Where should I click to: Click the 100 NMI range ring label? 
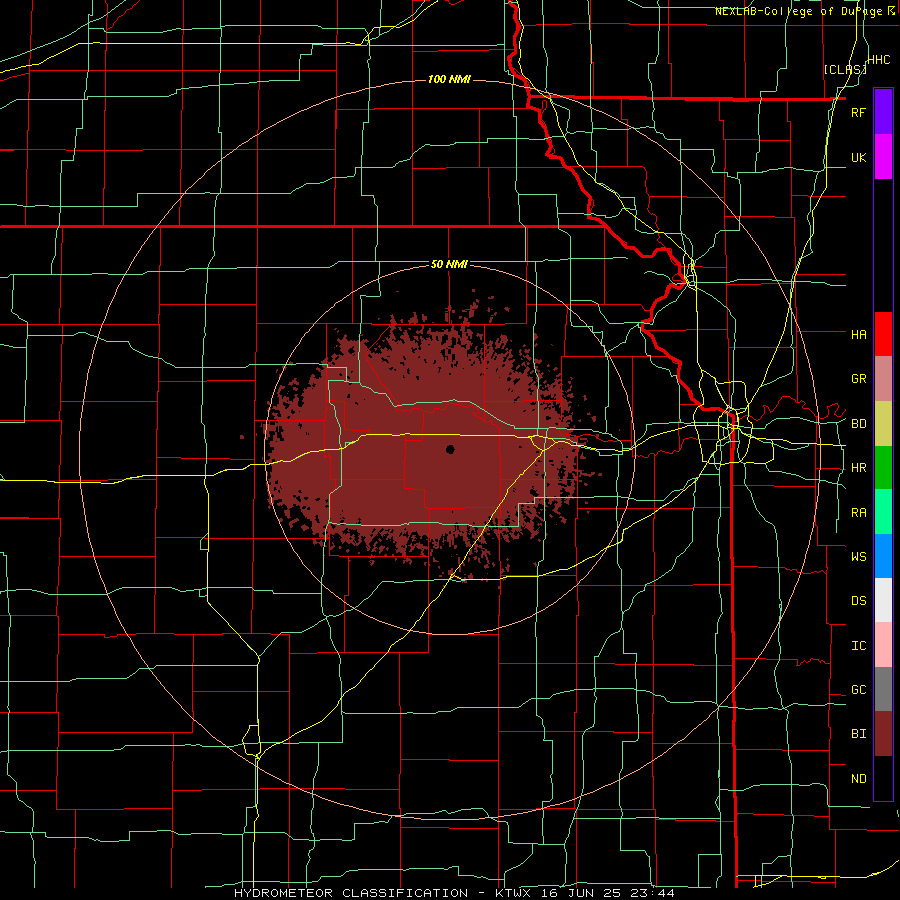pyautogui.click(x=449, y=79)
